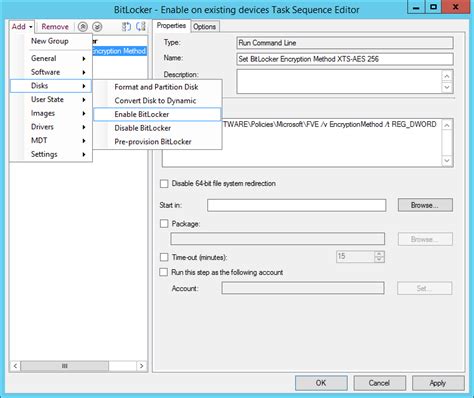Check the Package checkbox
Screen dimensions: 474x398
pyautogui.click(x=164, y=224)
